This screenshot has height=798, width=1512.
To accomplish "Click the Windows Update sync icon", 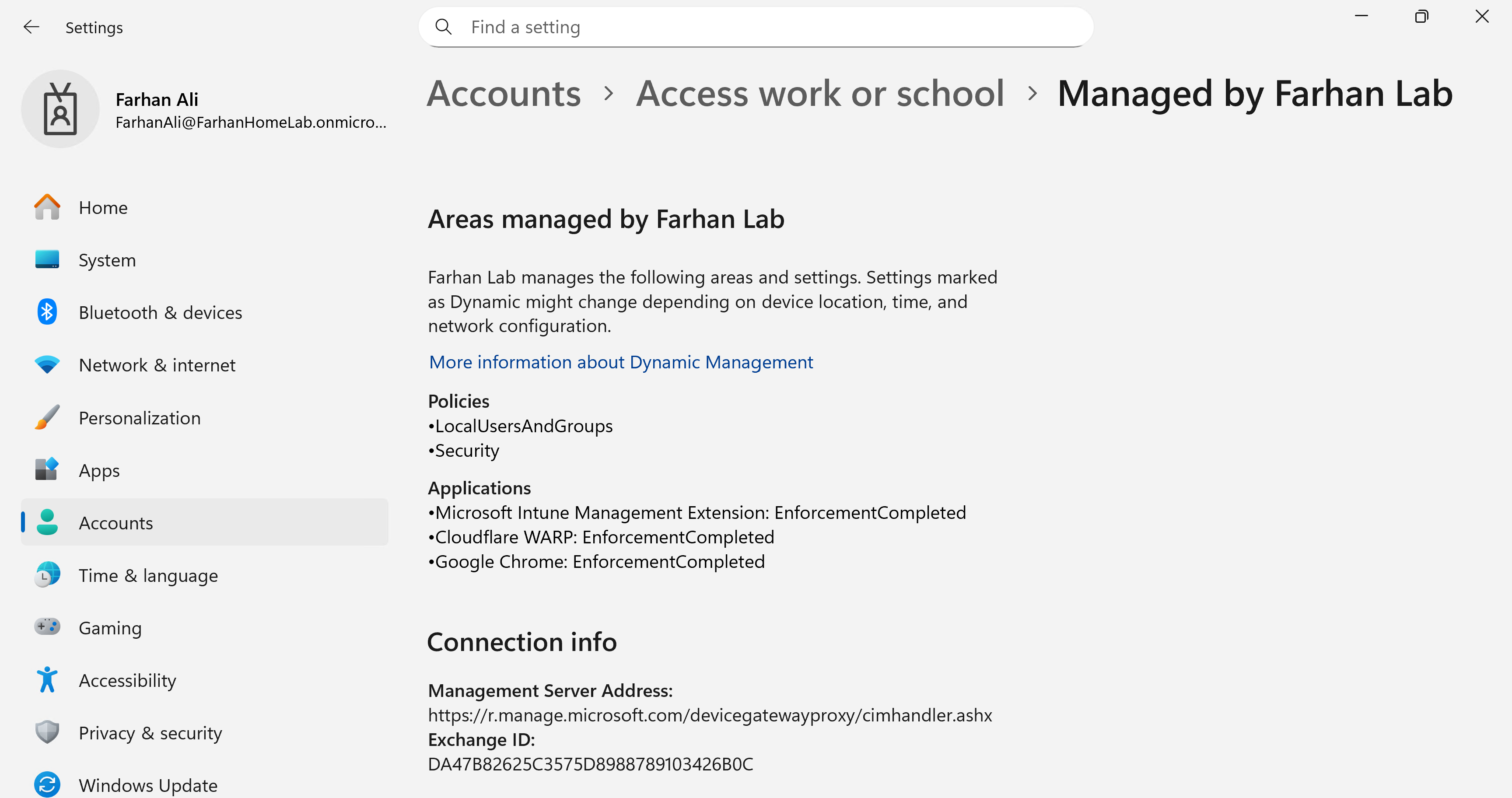I will tap(47, 784).
